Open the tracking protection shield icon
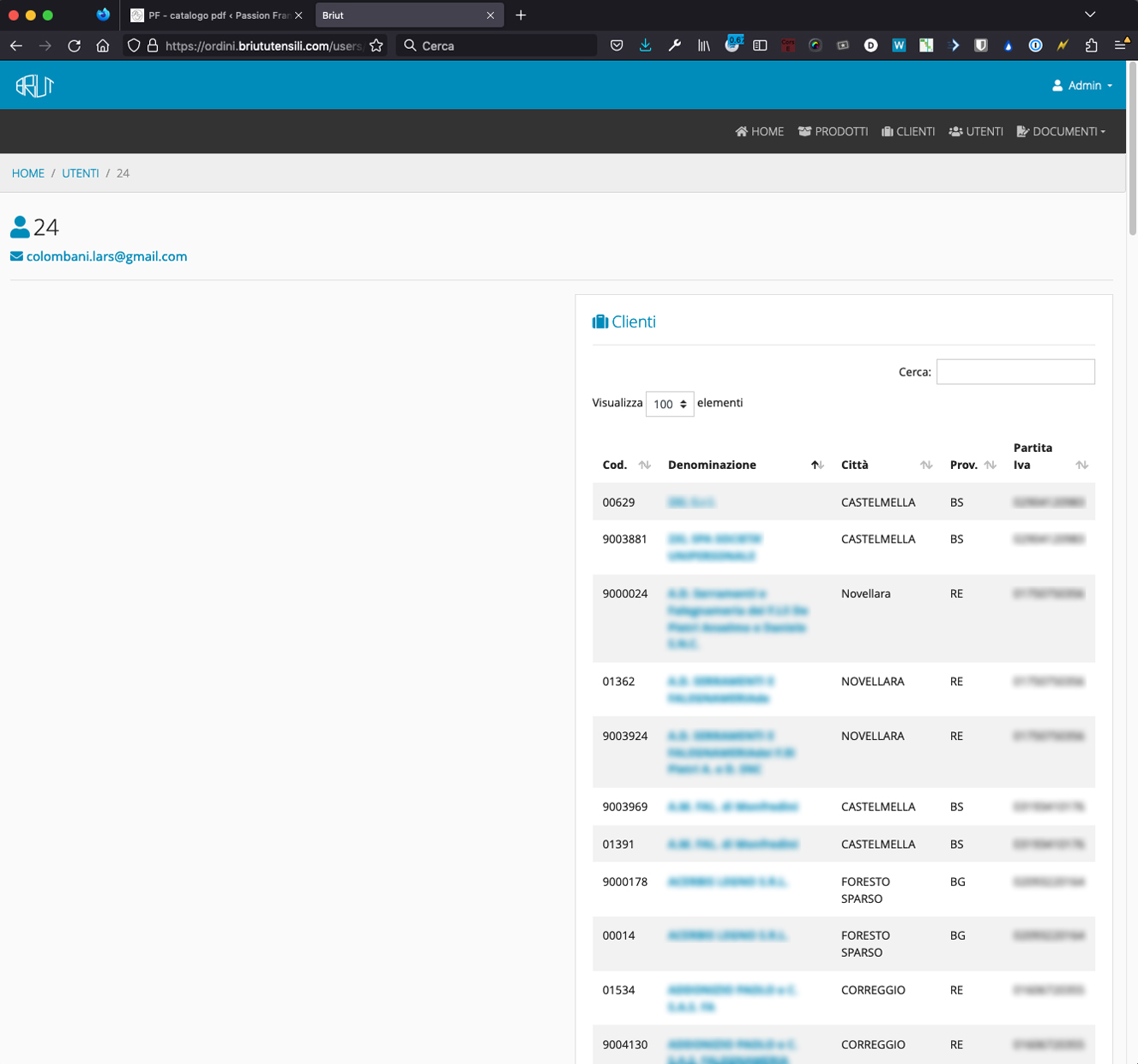This screenshot has width=1138, height=1064. point(134,45)
